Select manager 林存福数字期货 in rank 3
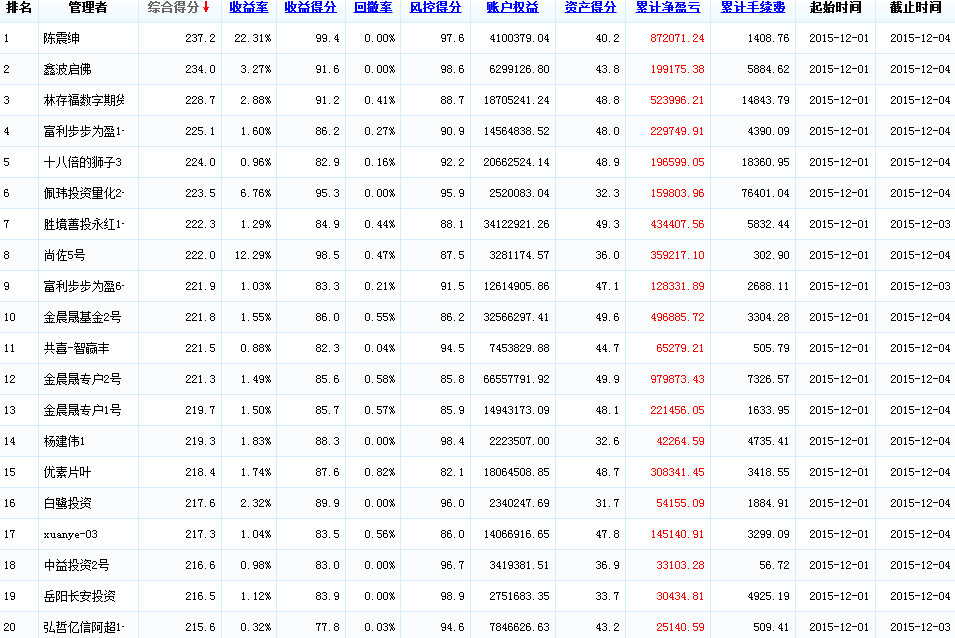The width and height of the screenshot is (955, 638). pos(84,100)
